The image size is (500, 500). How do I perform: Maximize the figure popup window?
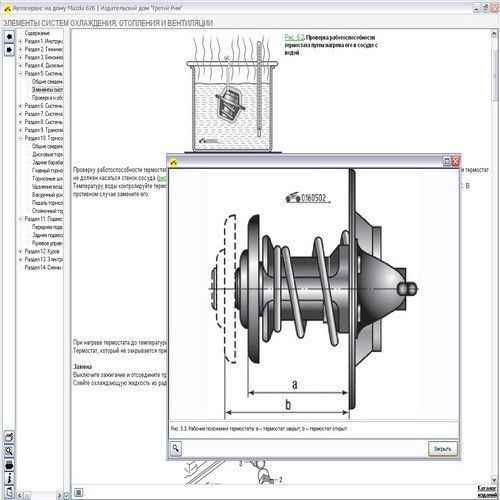pos(447,161)
